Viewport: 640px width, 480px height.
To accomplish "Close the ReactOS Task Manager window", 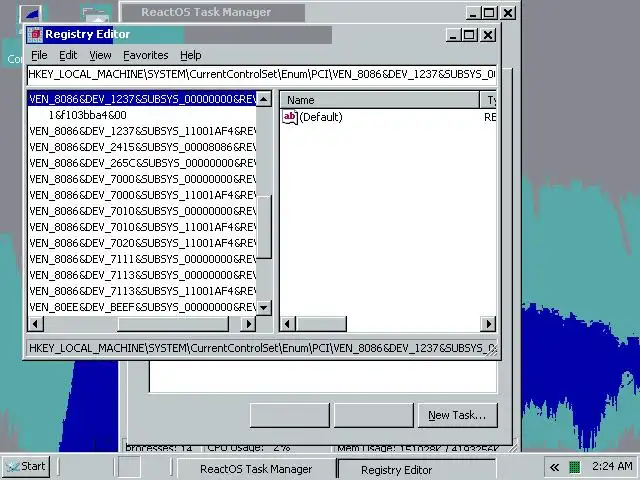I will pyautogui.click(x=508, y=13).
